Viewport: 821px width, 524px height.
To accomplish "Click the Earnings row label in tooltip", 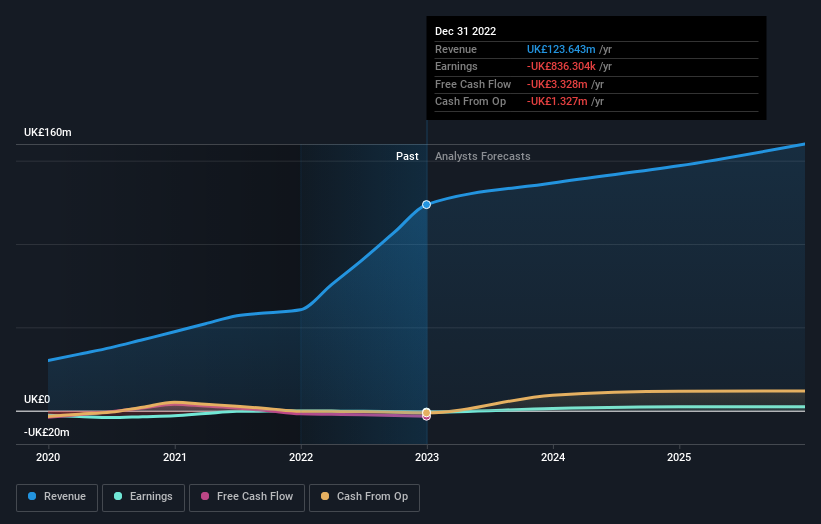I will 456,66.
